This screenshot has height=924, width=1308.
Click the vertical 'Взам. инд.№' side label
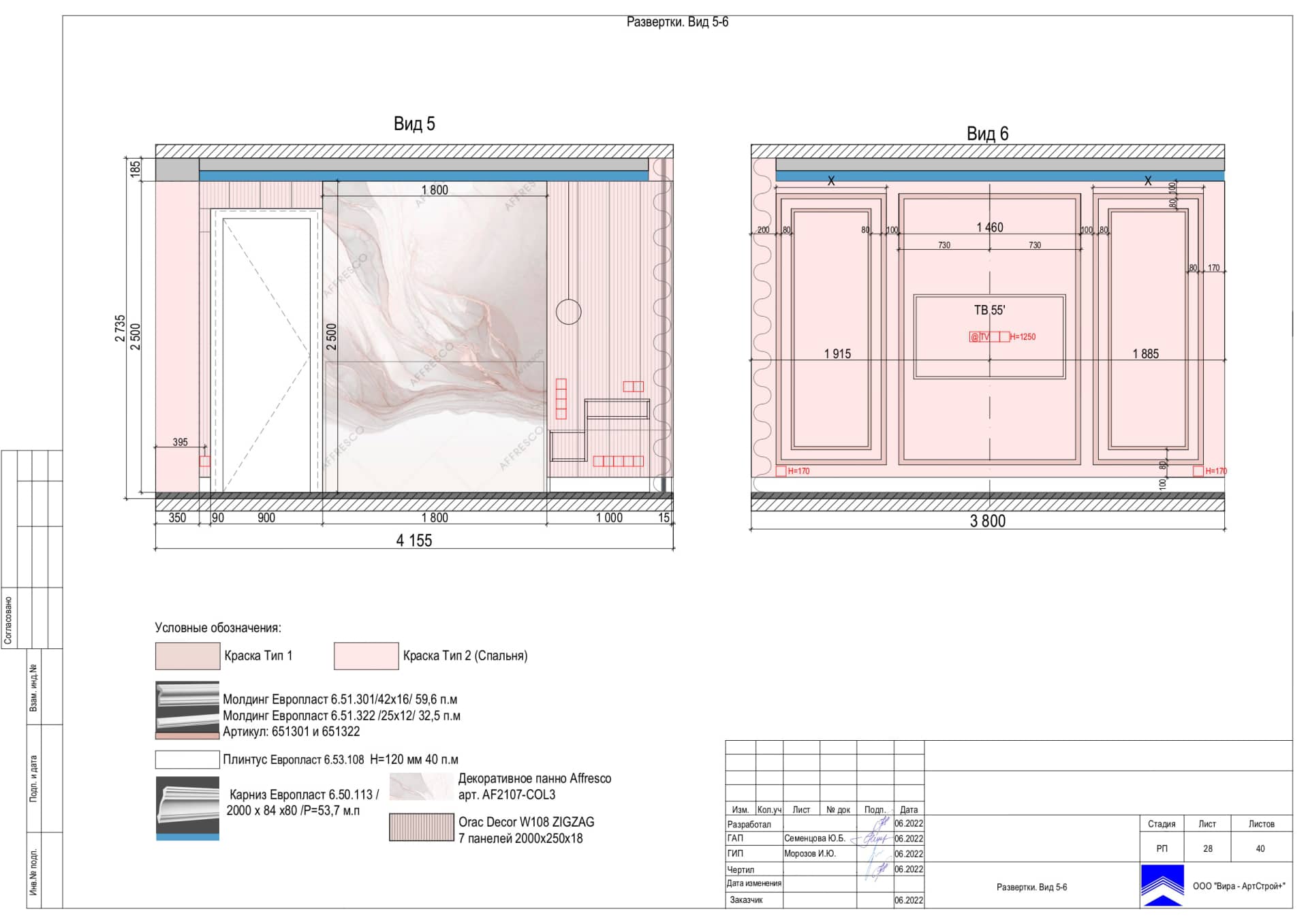point(33,688)
